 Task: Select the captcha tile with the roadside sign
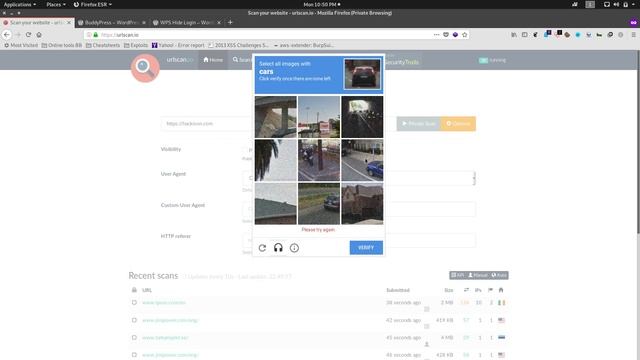click(x=319, y=117)
